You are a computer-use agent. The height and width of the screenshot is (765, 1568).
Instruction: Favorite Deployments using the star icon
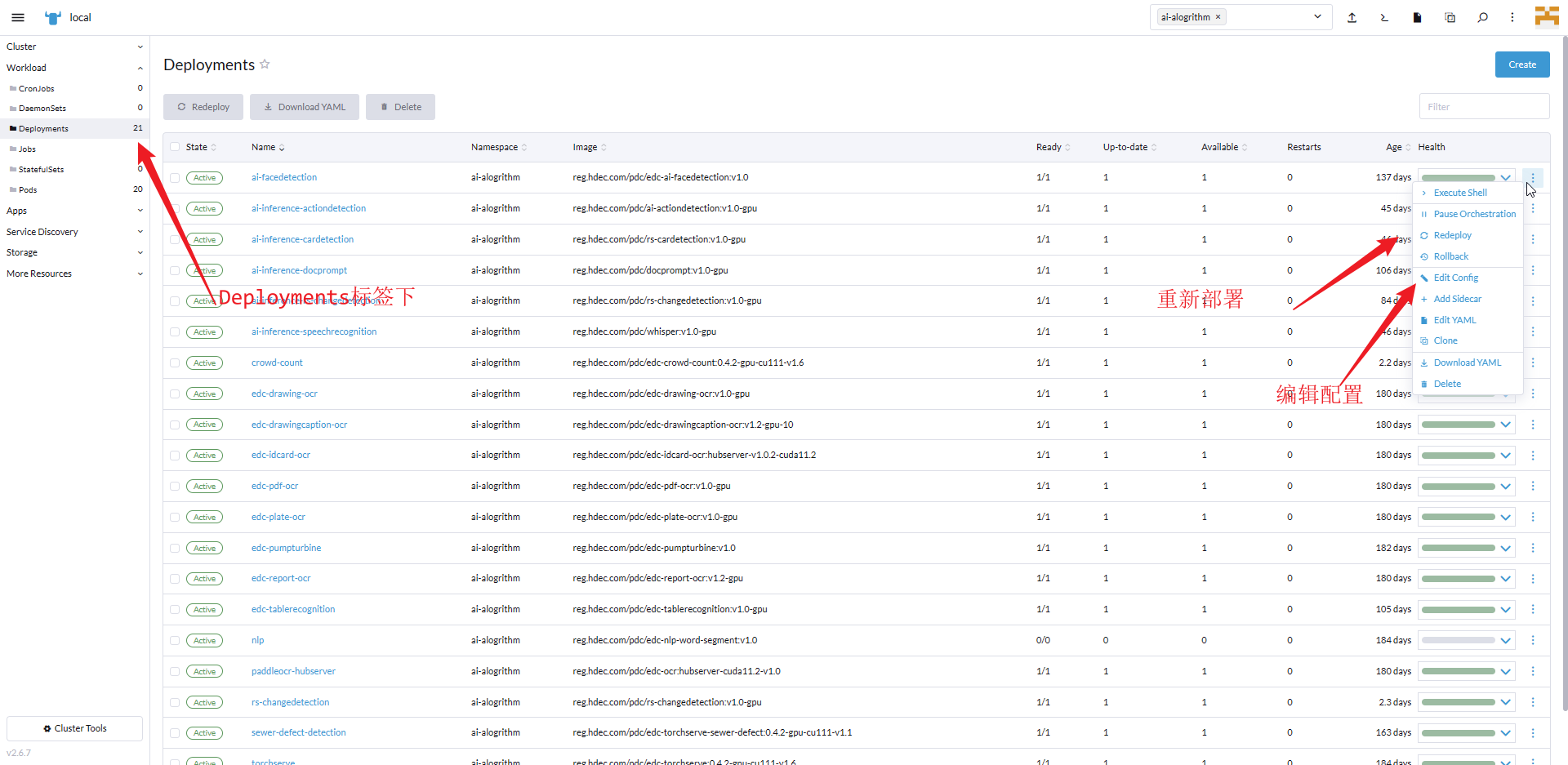[265, 64]
